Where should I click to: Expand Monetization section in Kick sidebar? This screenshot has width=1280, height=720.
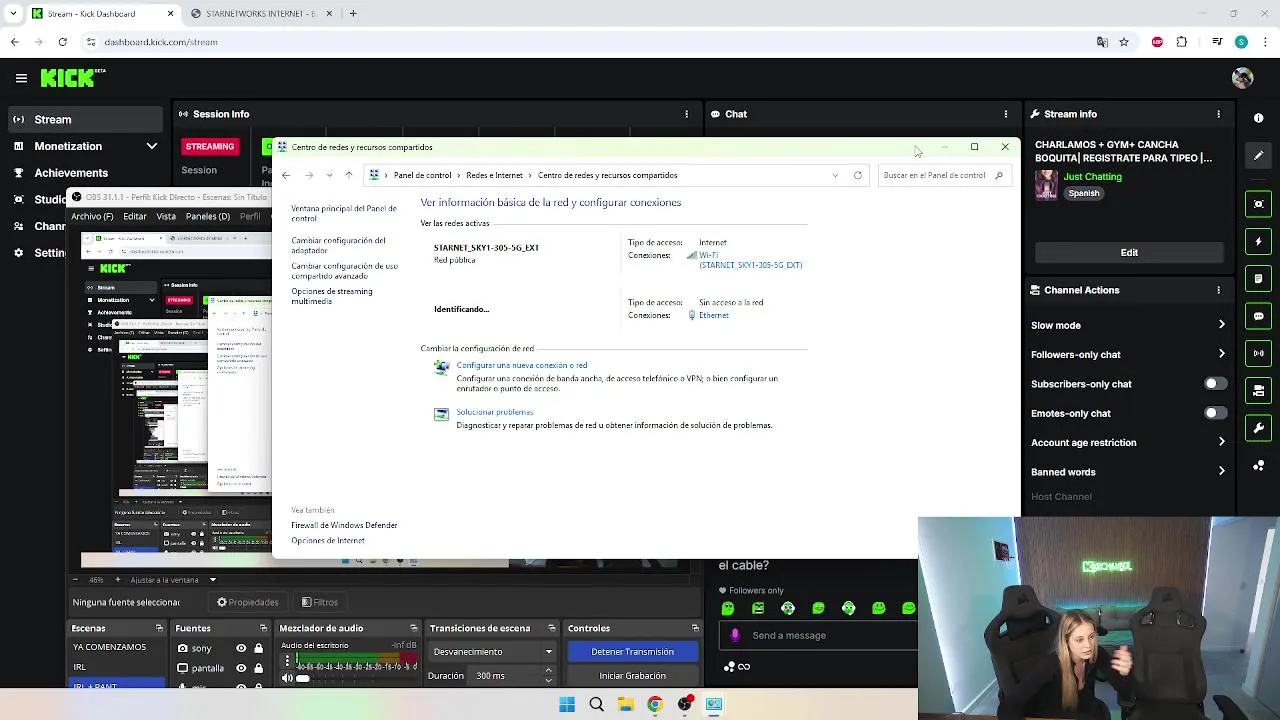tap(151, 146)
